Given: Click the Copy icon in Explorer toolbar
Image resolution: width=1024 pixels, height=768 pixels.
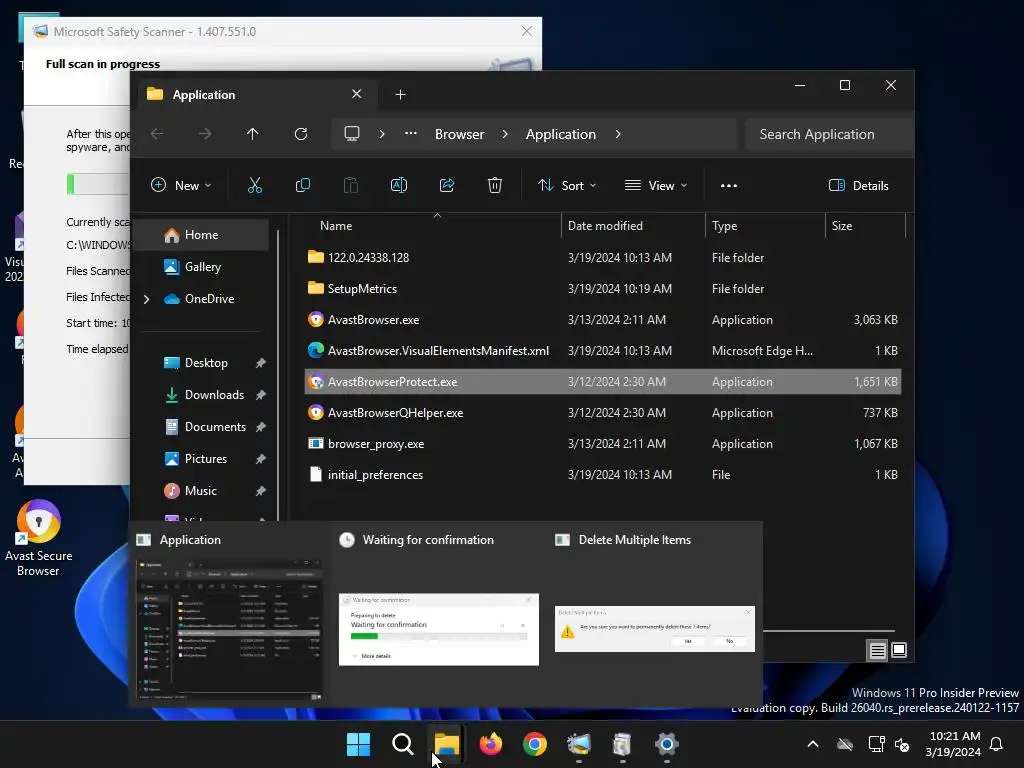Looking at the screenshot, I should [x=302, y=185].
